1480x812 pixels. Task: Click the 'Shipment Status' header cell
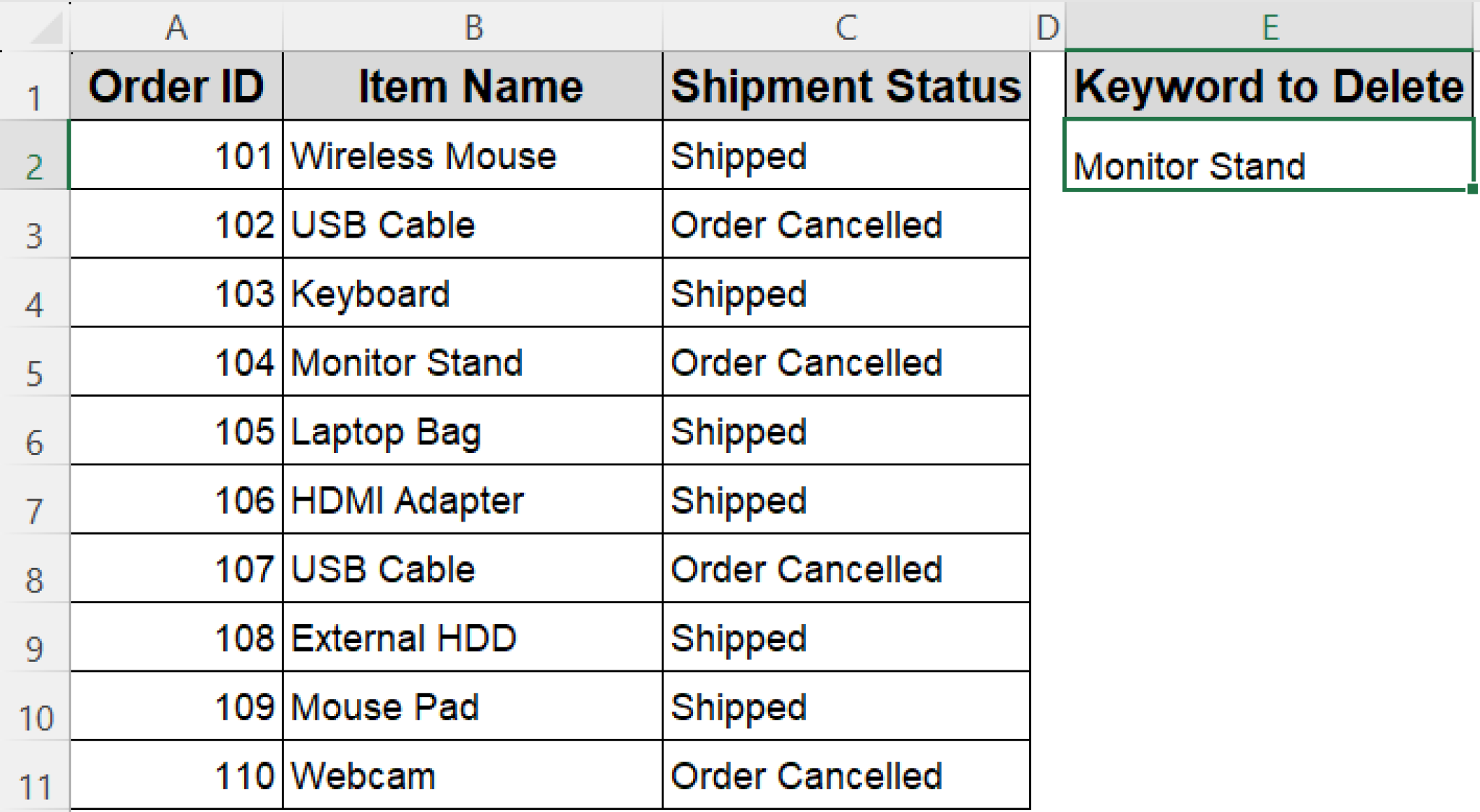pyautogui.click(x=846, y=87)
